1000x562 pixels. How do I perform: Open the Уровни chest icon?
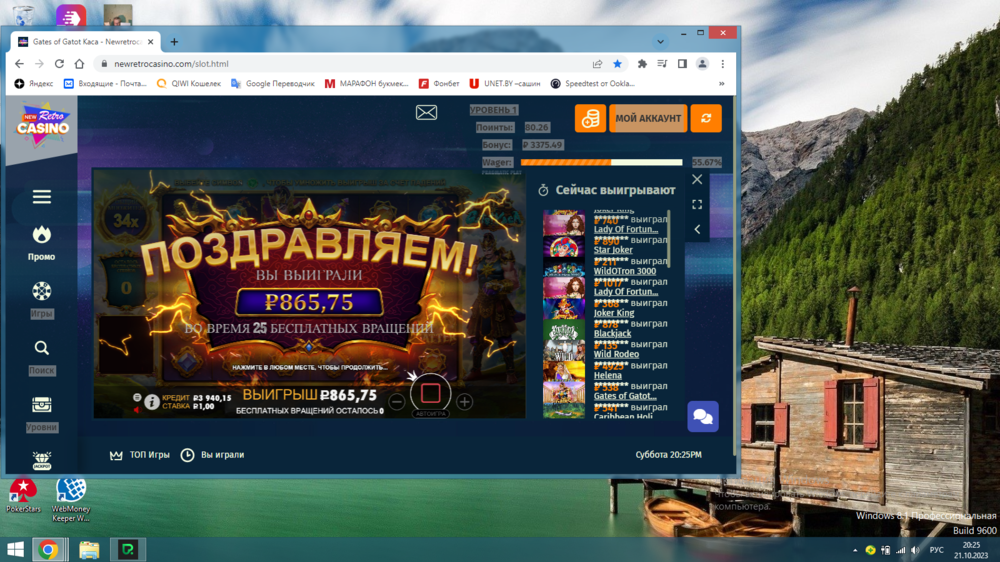pos(42,405)
